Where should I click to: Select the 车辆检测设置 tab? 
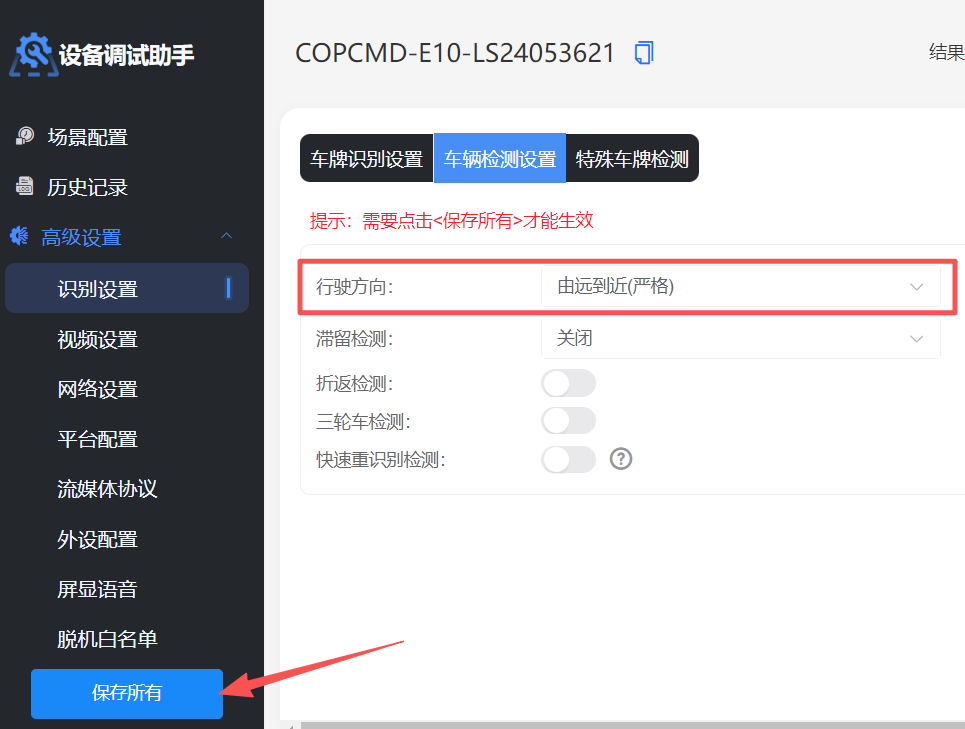point(500,159)
